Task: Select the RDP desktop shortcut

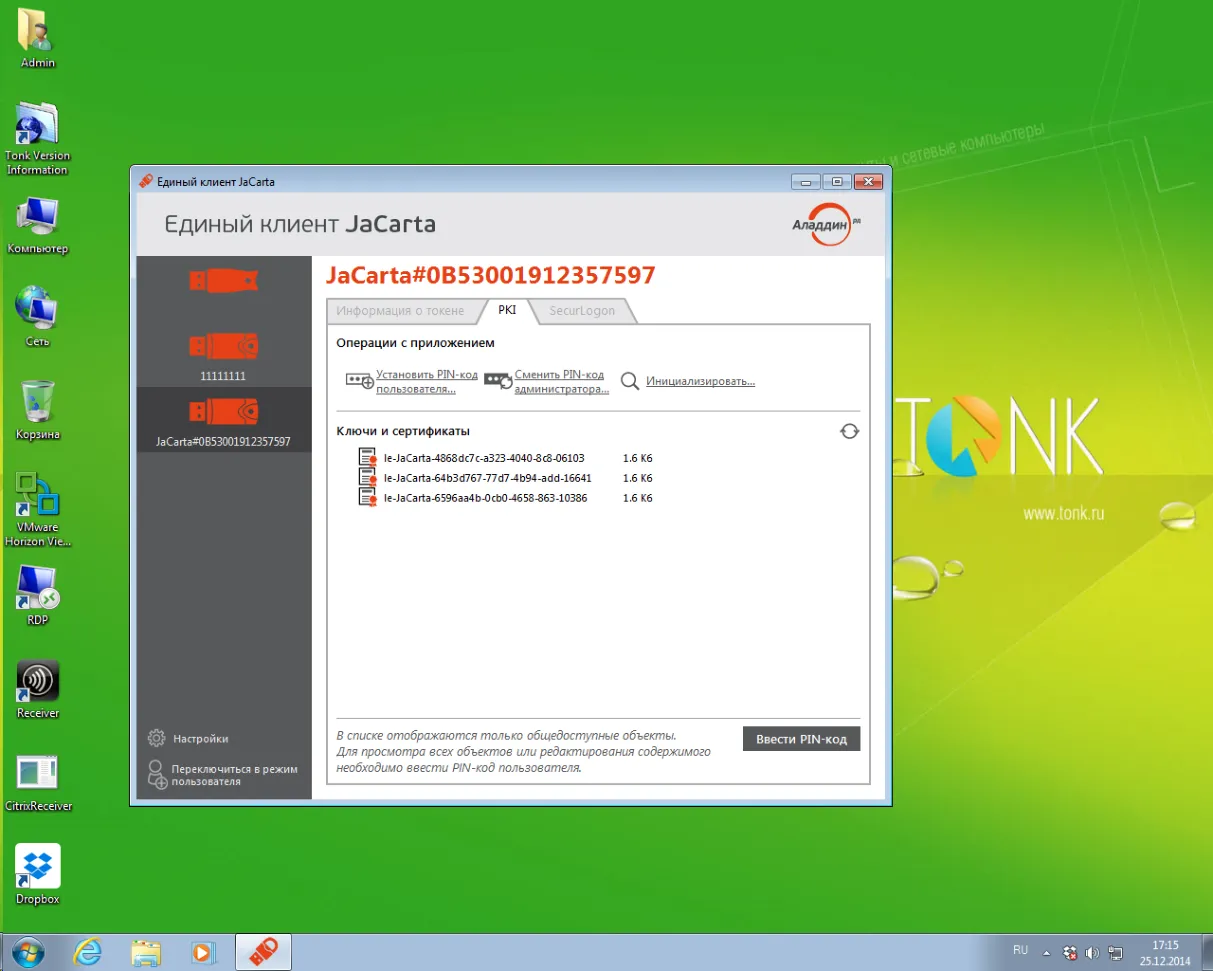Action: (x=38, y=596)
